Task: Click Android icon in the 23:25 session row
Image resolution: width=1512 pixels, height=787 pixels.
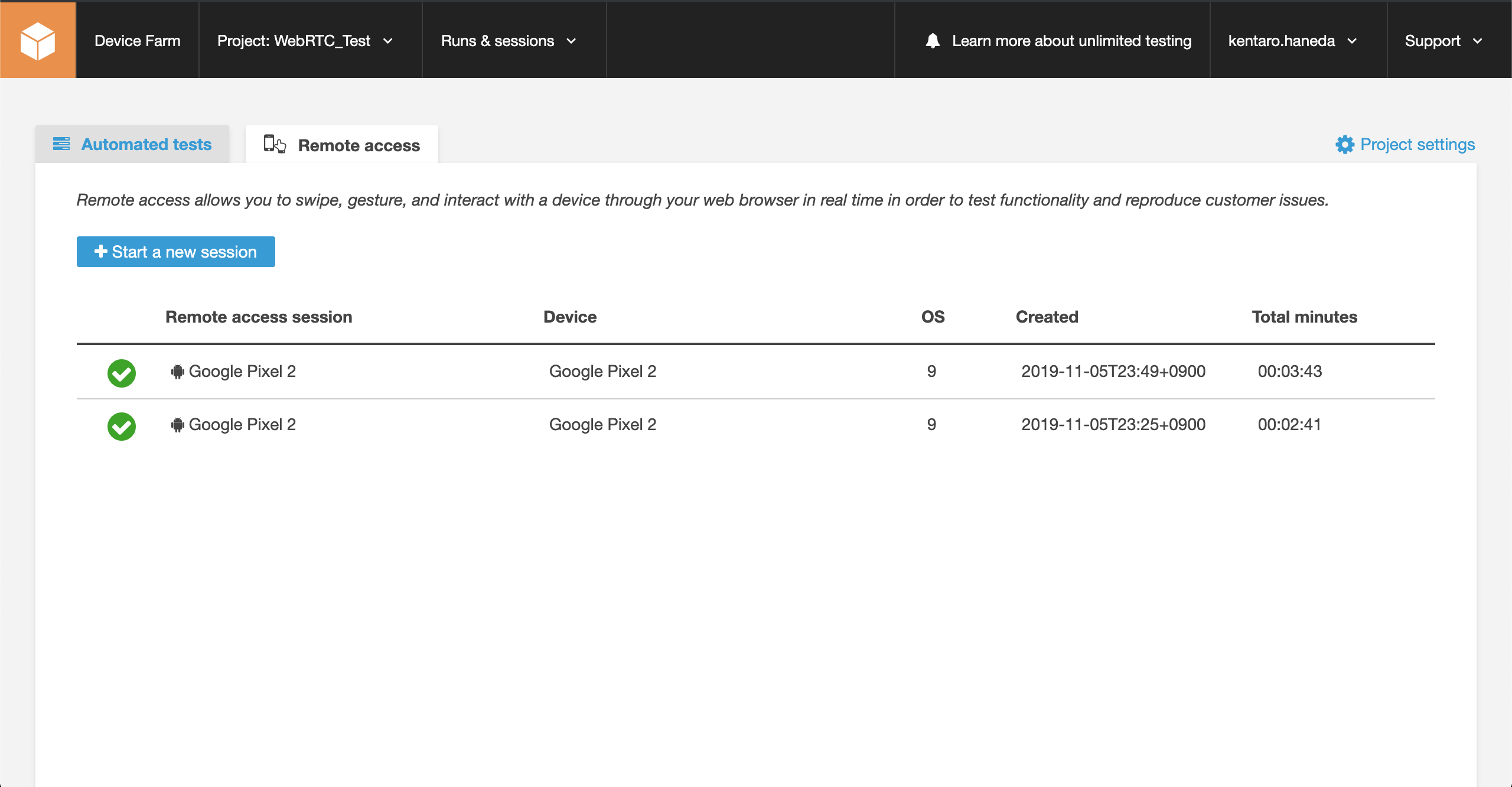Action: pyautogui.click(x=177, y=425)
